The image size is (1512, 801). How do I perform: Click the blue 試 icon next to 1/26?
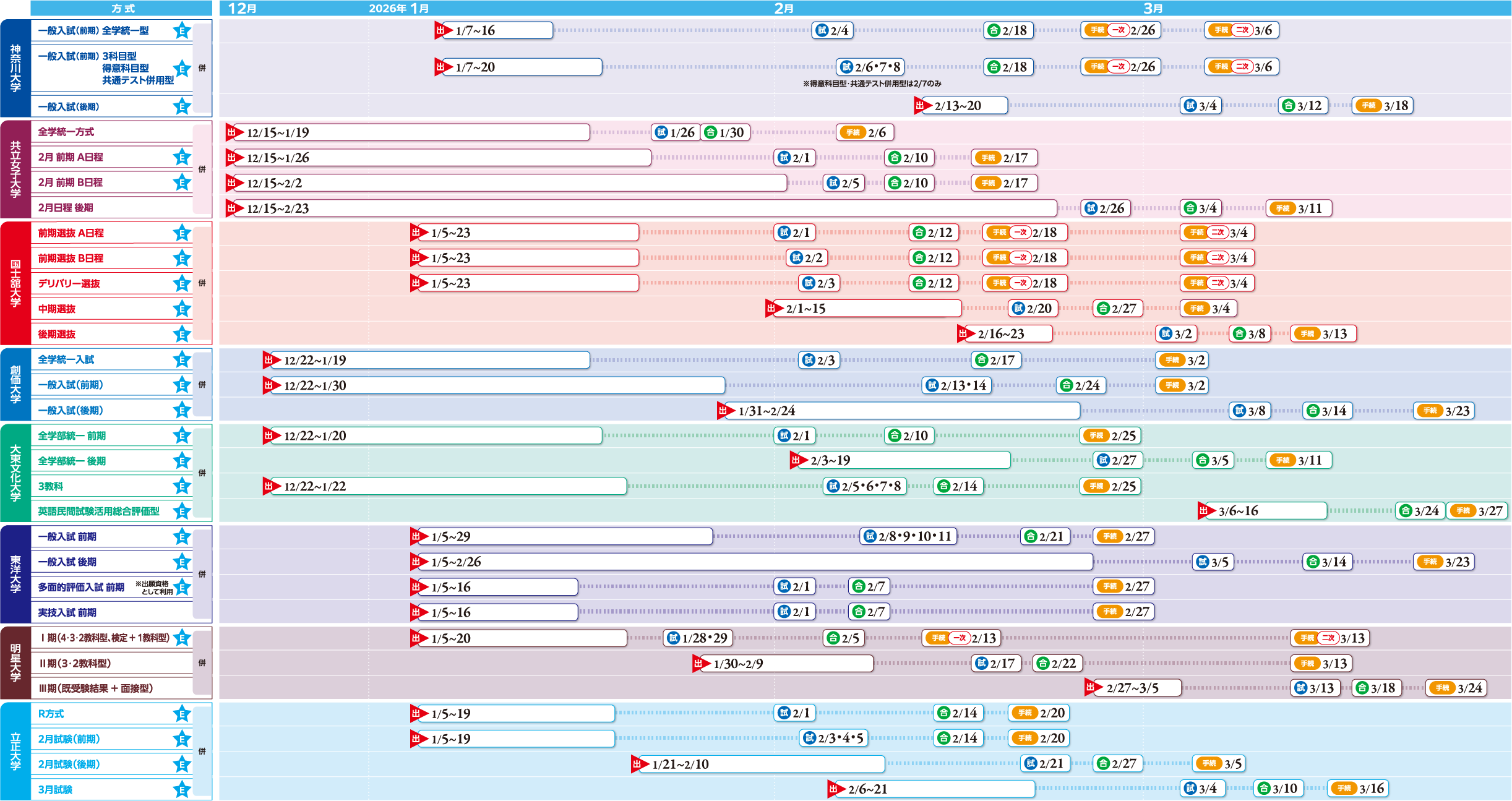pos(661,132)
